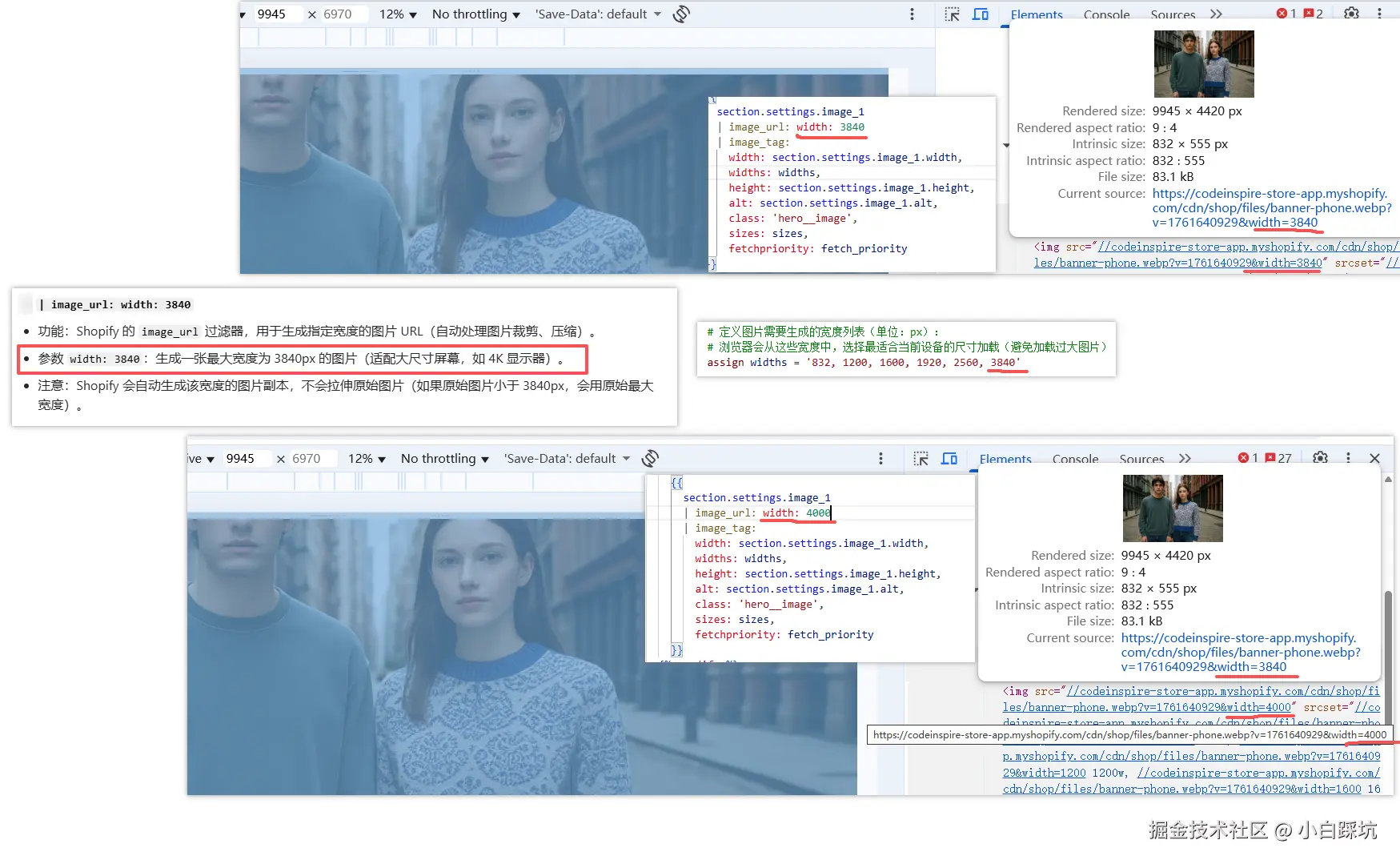Open Save-Data default dropdown in top DevTools
This screenshot has height=864, width=1400.
(598, 14)
